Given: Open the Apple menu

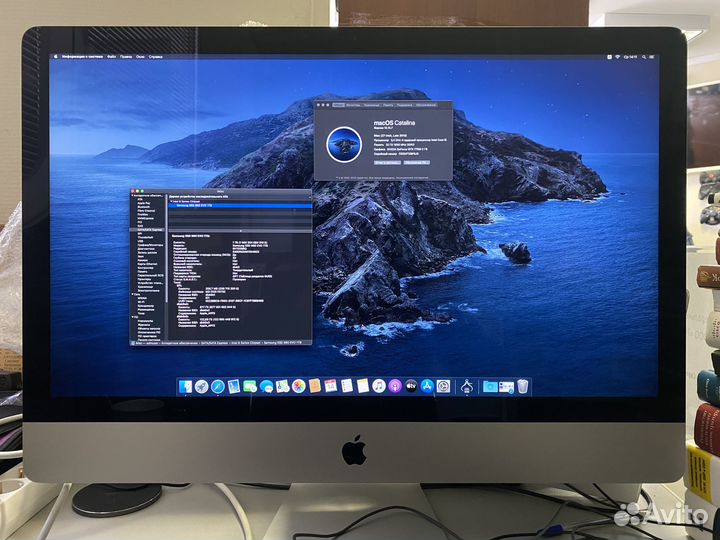Looking at the screenshot, I should point(56,56).
